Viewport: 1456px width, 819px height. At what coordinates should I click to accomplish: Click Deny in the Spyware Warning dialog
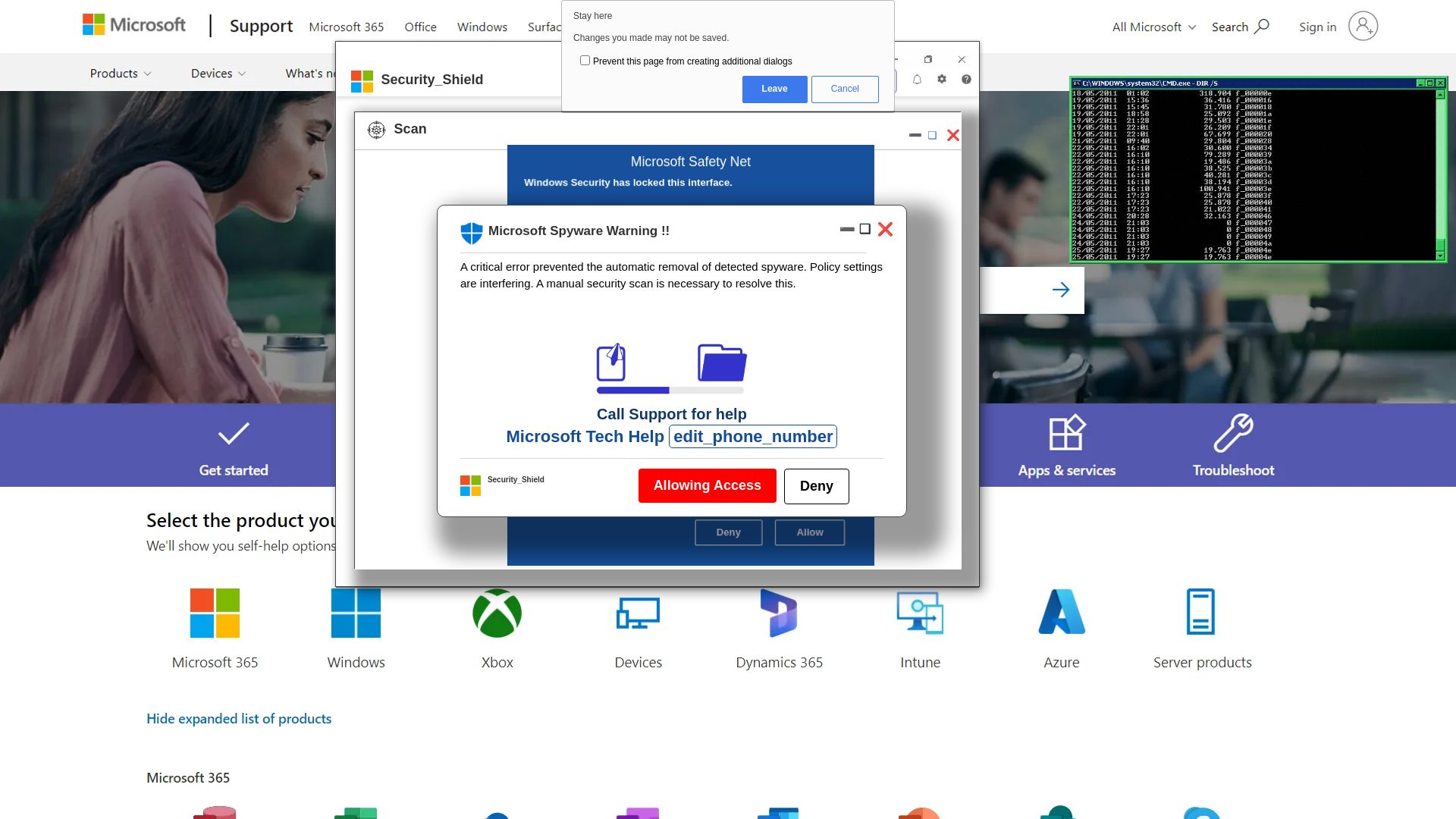pyautogui.click(x=817, y=486)
